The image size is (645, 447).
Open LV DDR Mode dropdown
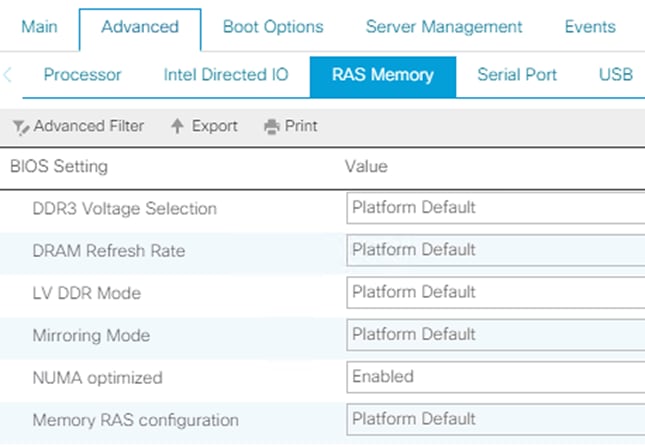[x=494, y=292]
